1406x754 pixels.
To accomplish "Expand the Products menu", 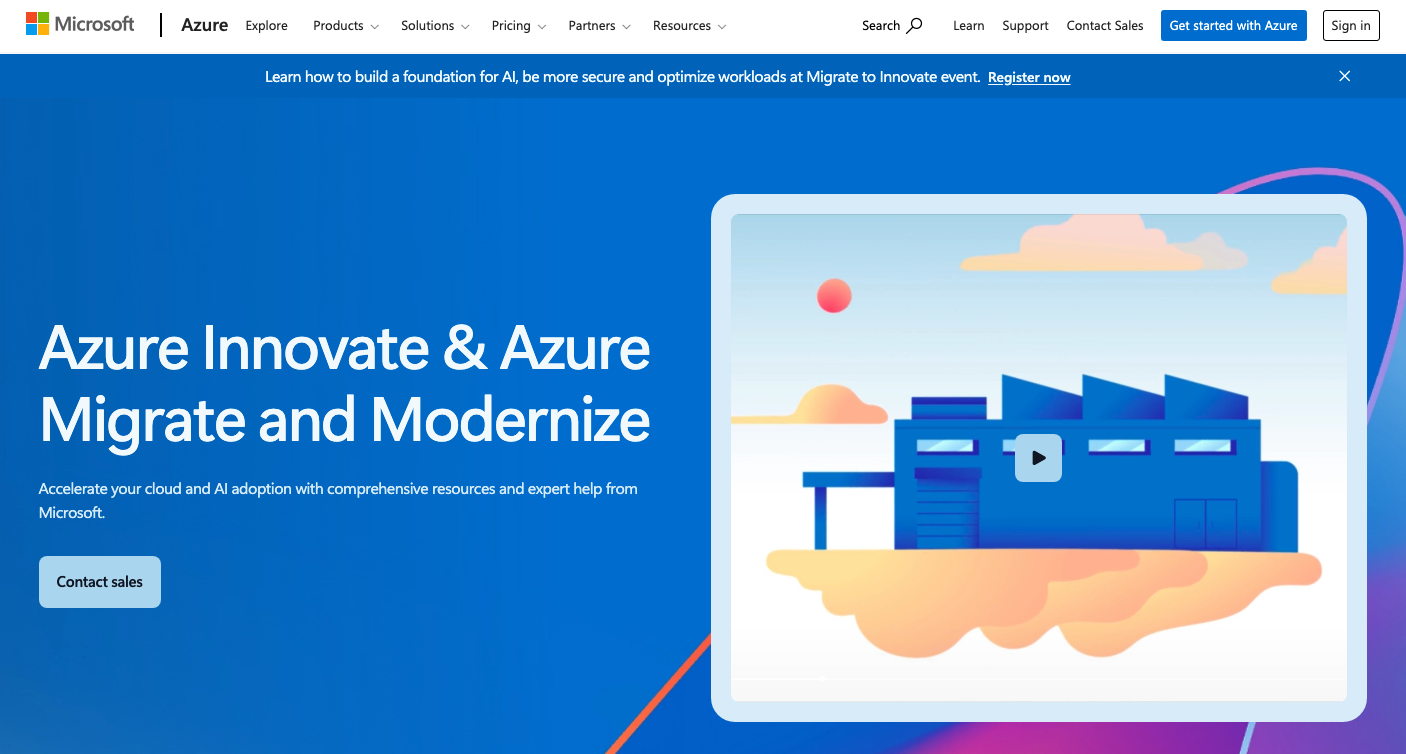I will click(346, 26).
